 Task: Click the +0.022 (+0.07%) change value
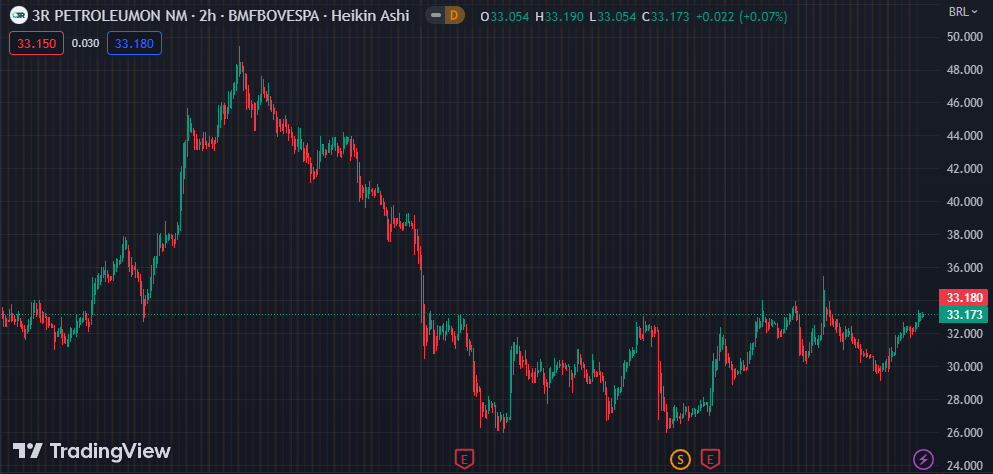[742, 16]
